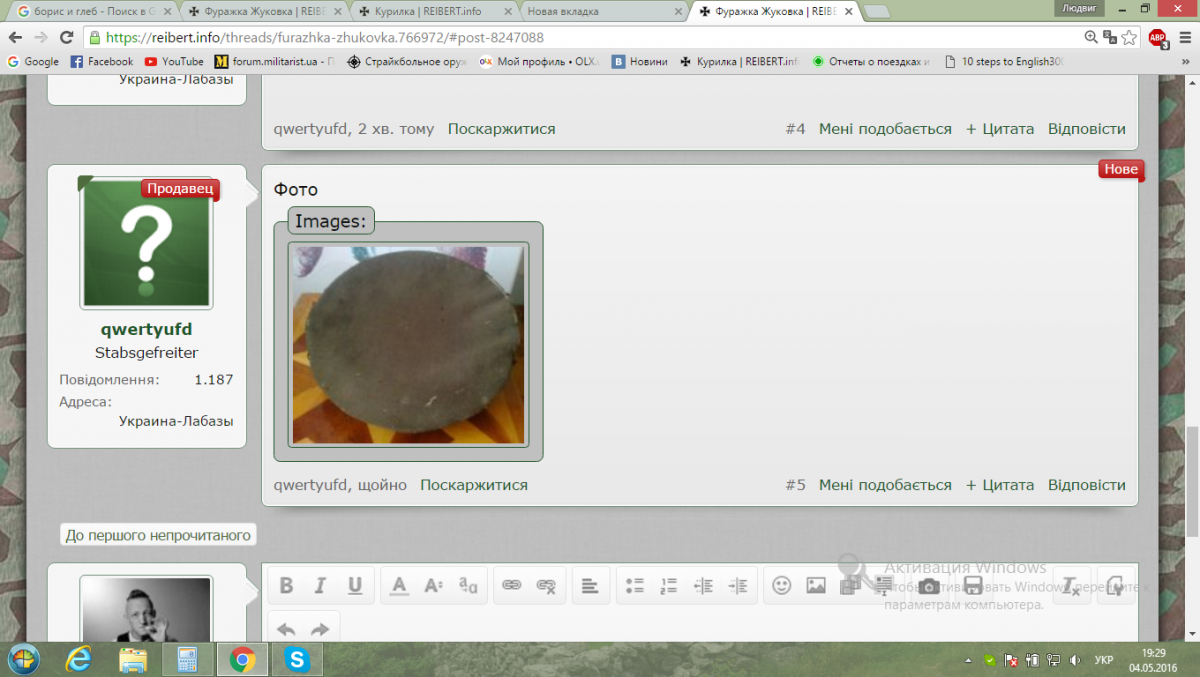Bookmark this page with the star icon
The image size is (1200, 677).
point(1128,37)
